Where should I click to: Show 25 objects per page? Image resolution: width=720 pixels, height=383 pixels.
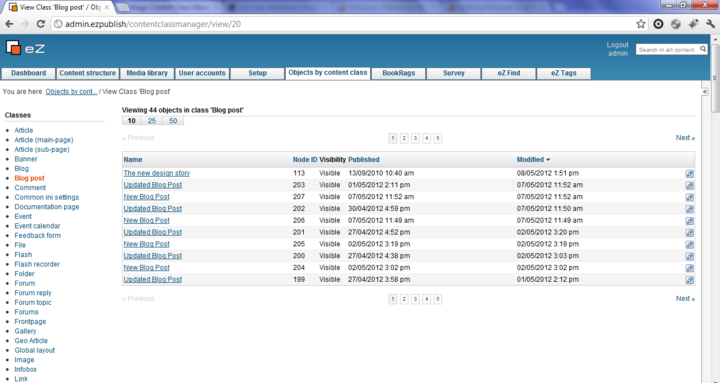(152, 121)
